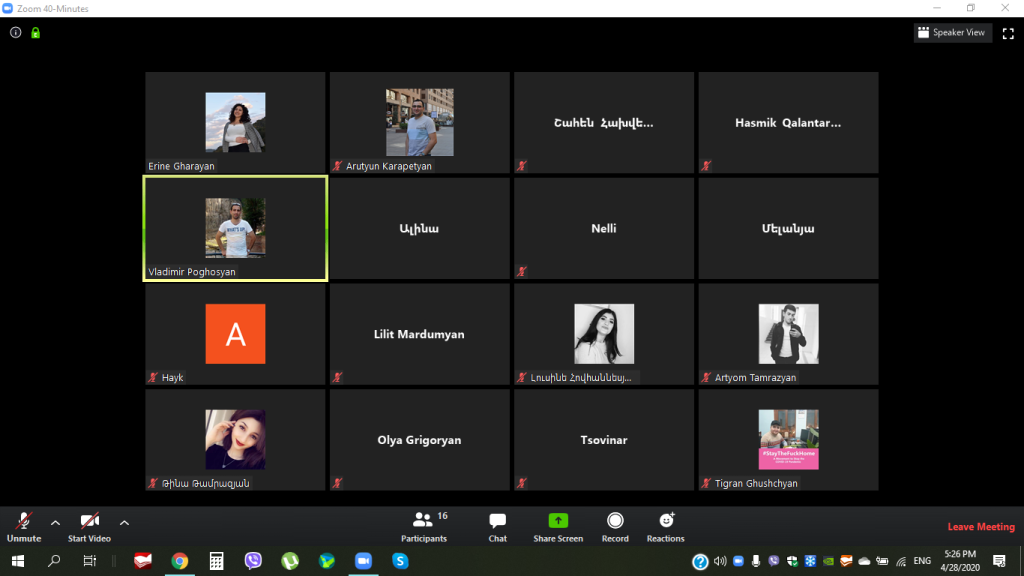Click the Lilit Mardumyan participant name
Screen dimensions: 1024x576
419,334
